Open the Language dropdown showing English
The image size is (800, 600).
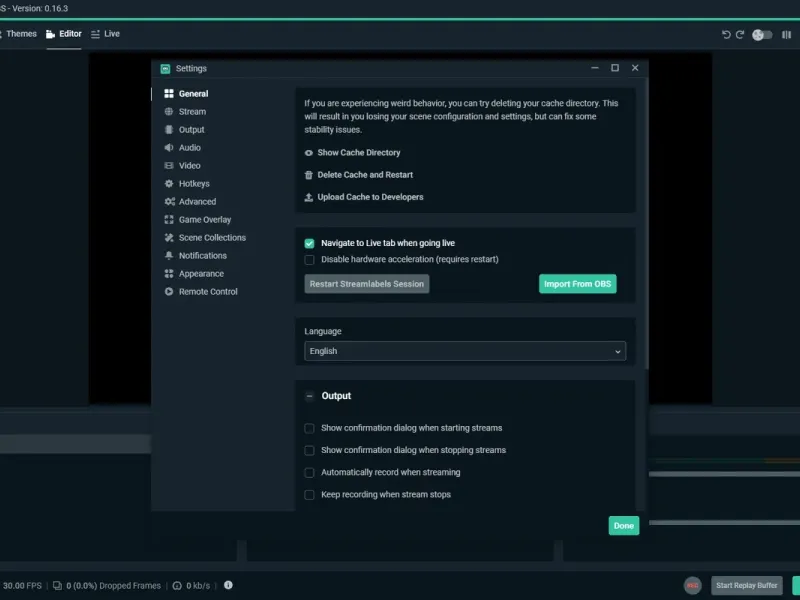[465, 351]
